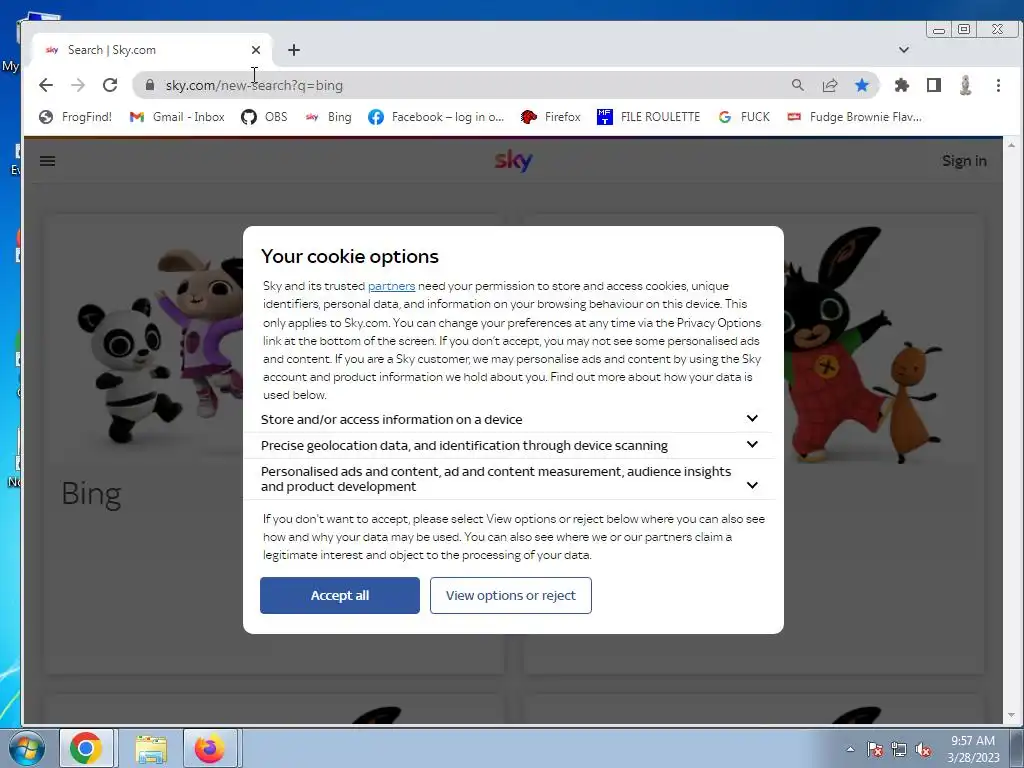
Task: Open the FILE ROULETTE bookmark
Action: click(648, 117)
